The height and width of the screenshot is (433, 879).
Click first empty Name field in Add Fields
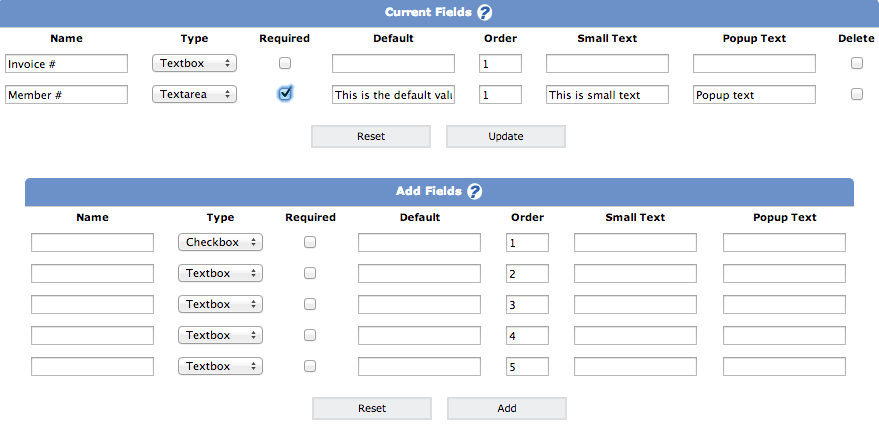coord(92,243)
